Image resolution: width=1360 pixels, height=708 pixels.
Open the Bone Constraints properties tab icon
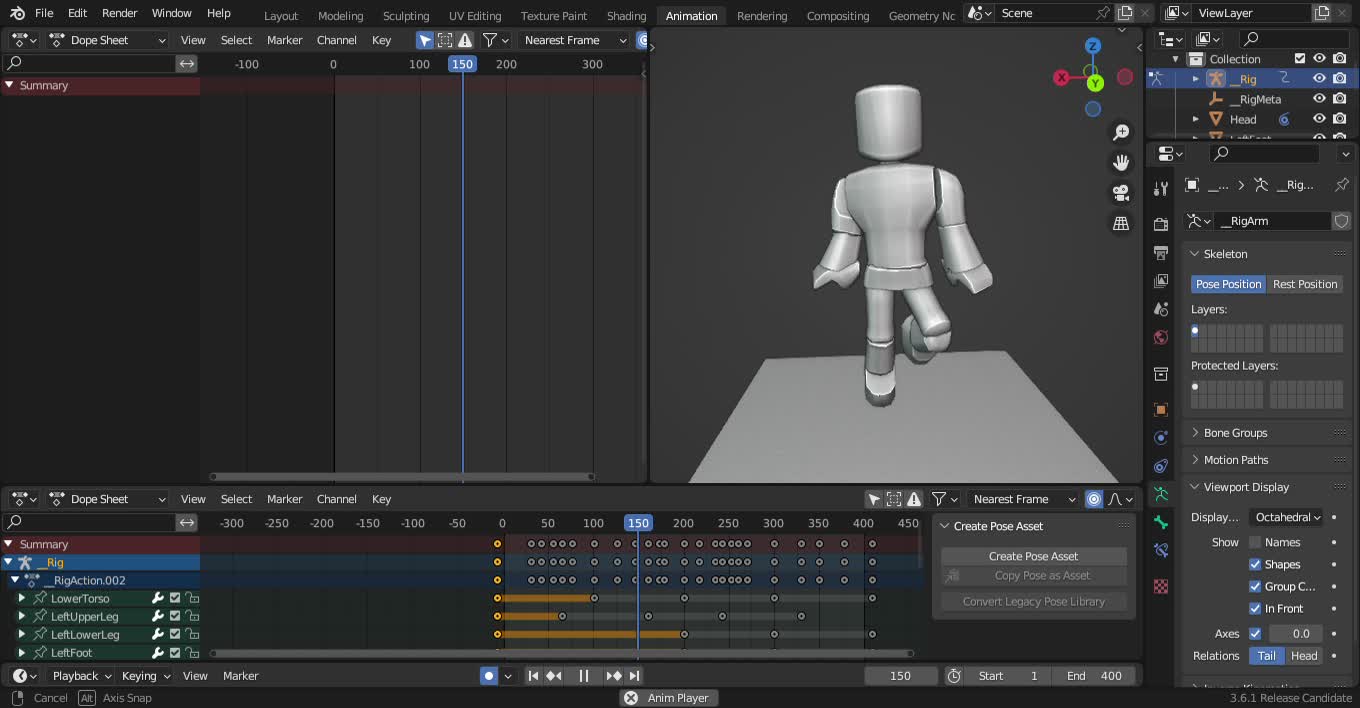click(1161, 550)
